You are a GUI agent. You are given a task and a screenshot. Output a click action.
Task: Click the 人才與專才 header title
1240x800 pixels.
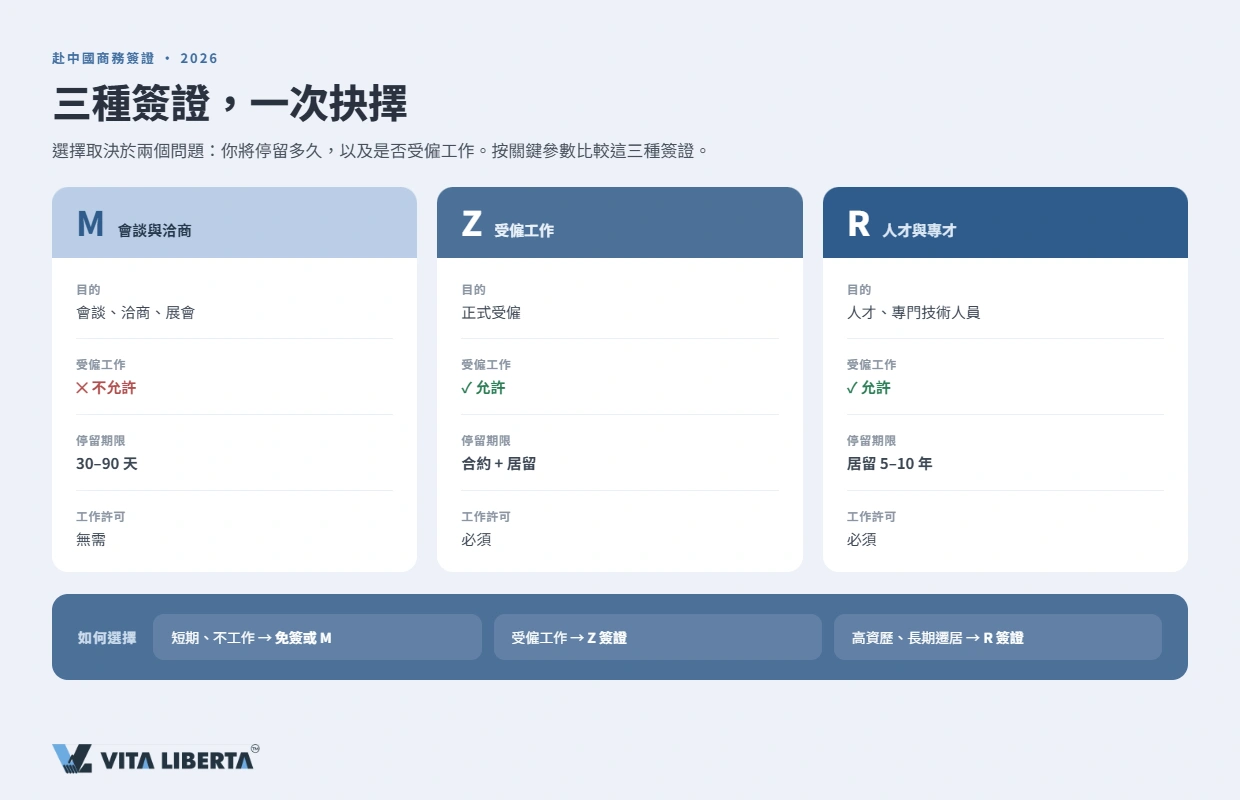pyautogui.click(x=919, y=230)
